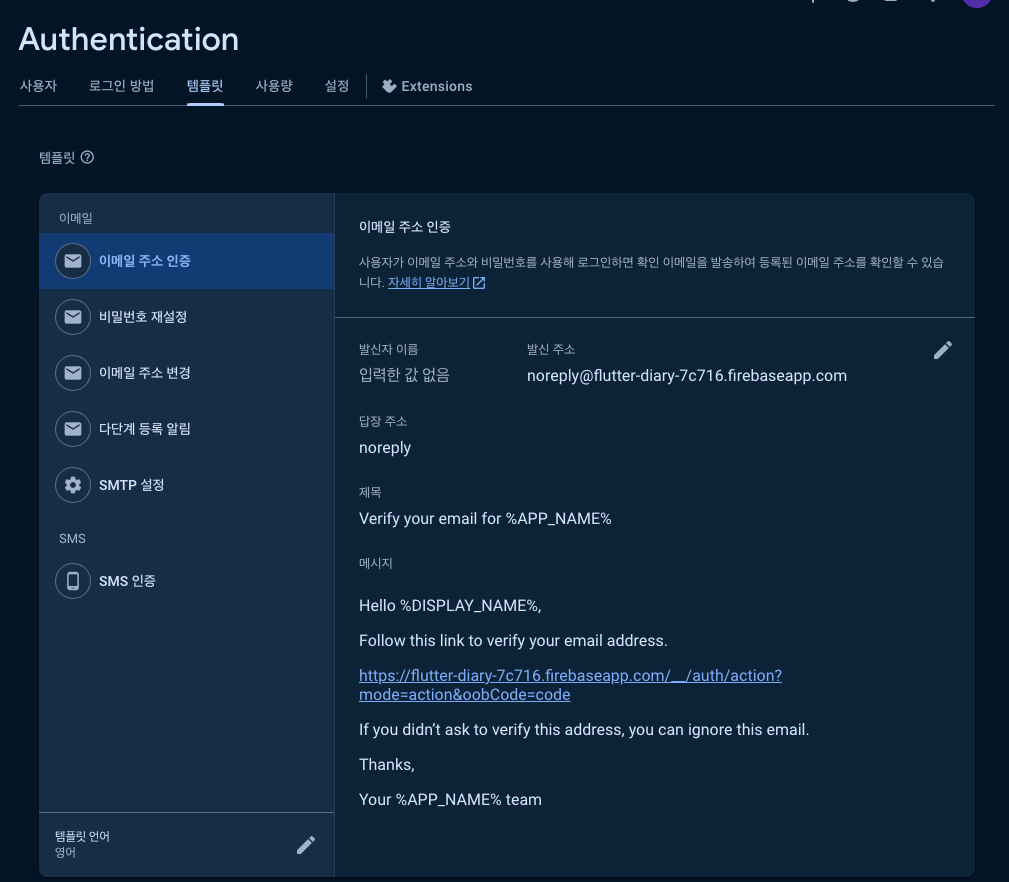This screenshot has width=1009, height=882.
Task: Click the mail icon for 비밀번호 재설정
Action: [x=73, y=317]
